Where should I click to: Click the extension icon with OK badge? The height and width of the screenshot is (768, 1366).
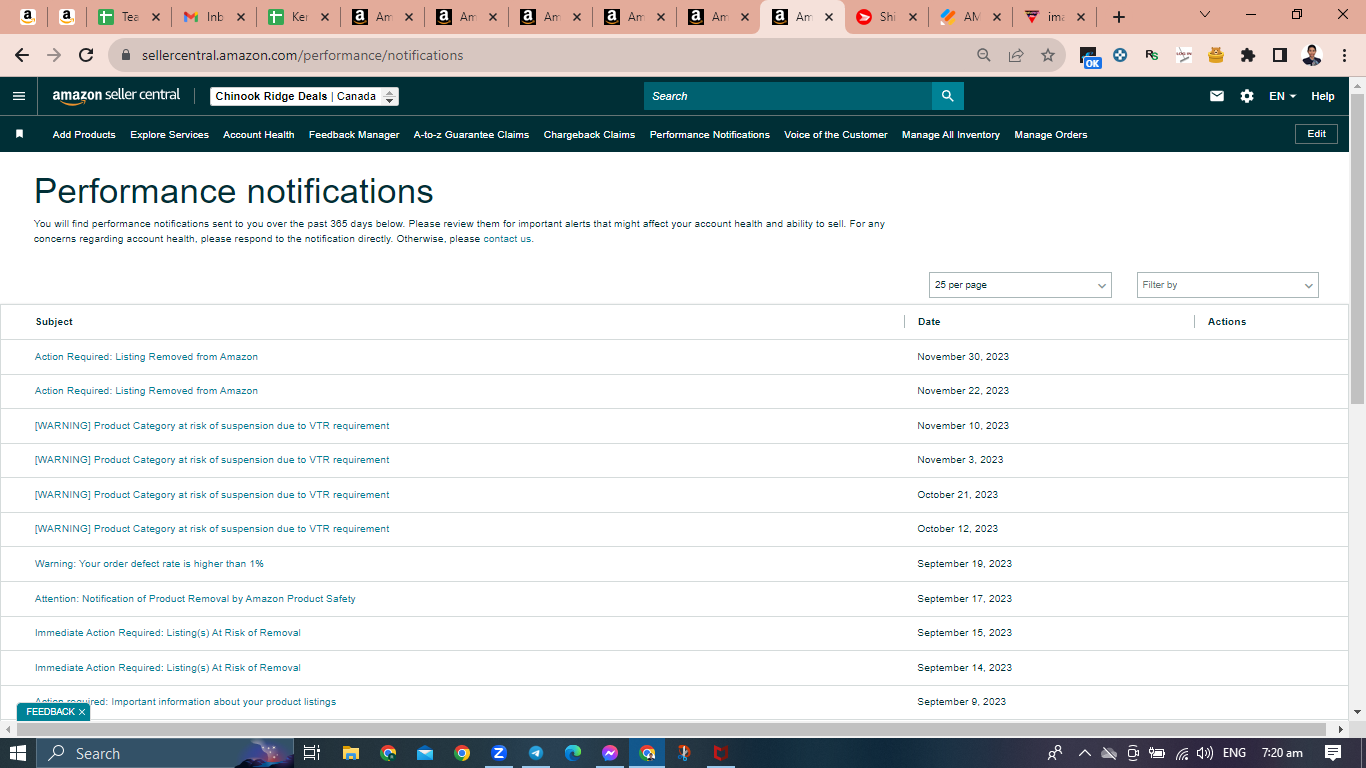(1090, 57)
